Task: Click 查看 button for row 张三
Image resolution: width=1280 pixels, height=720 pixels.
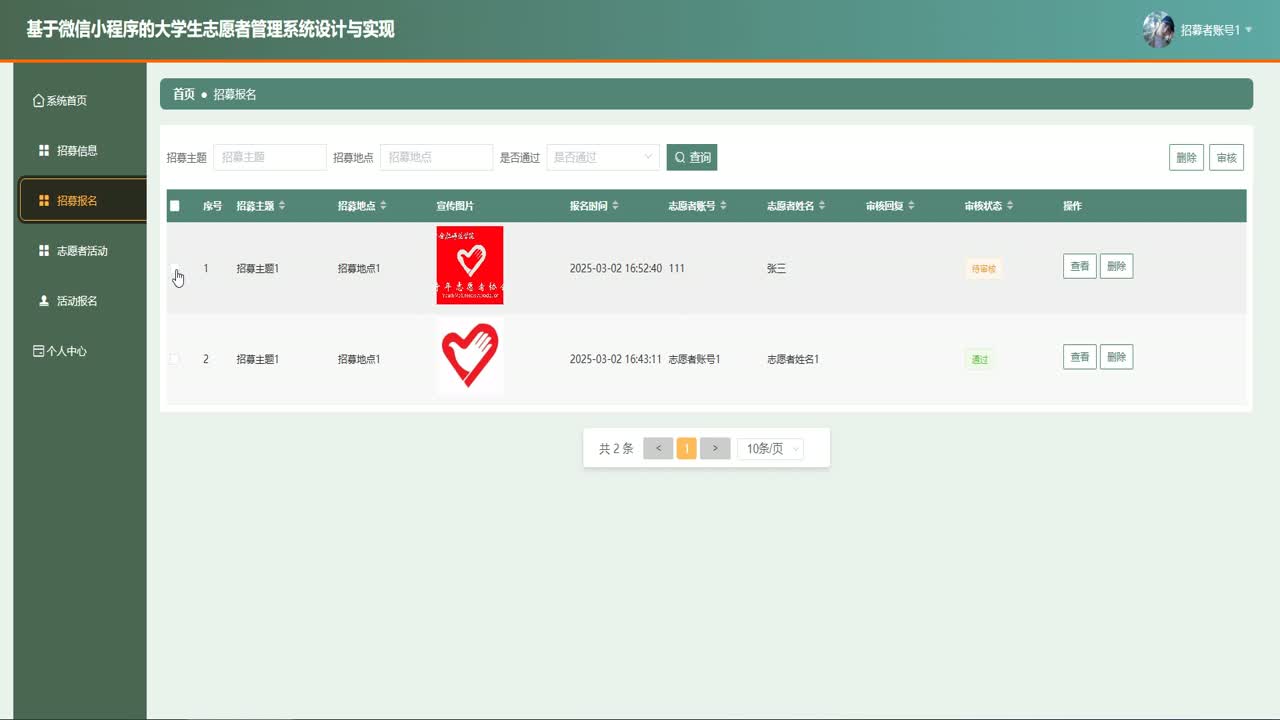Action: [x=1080, y=267]
